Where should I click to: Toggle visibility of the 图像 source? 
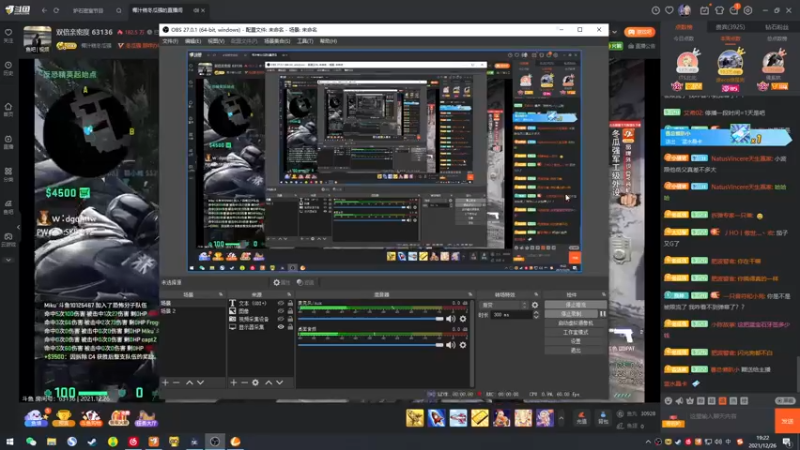point(281,311)
